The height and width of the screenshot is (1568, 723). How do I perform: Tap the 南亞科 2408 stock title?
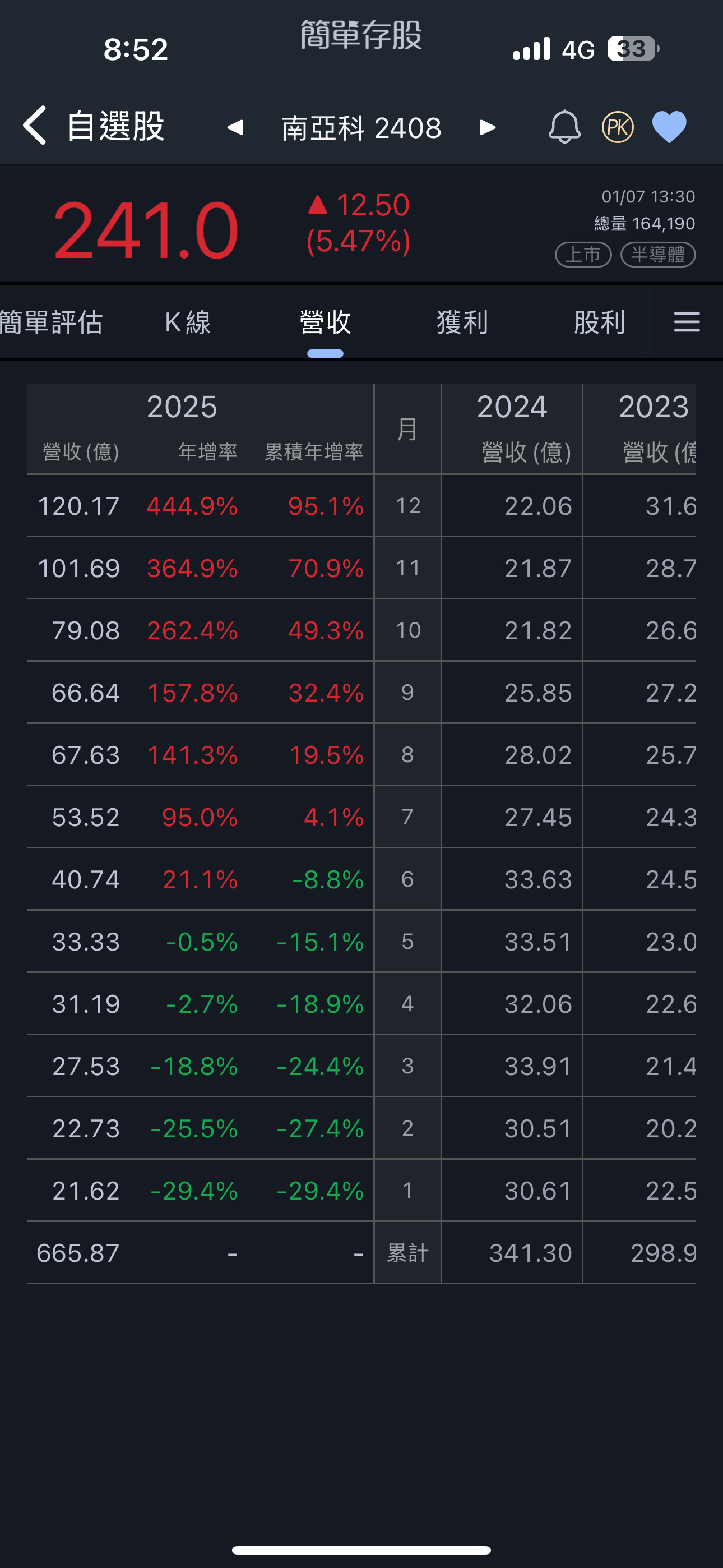click(x=361, y=128)
